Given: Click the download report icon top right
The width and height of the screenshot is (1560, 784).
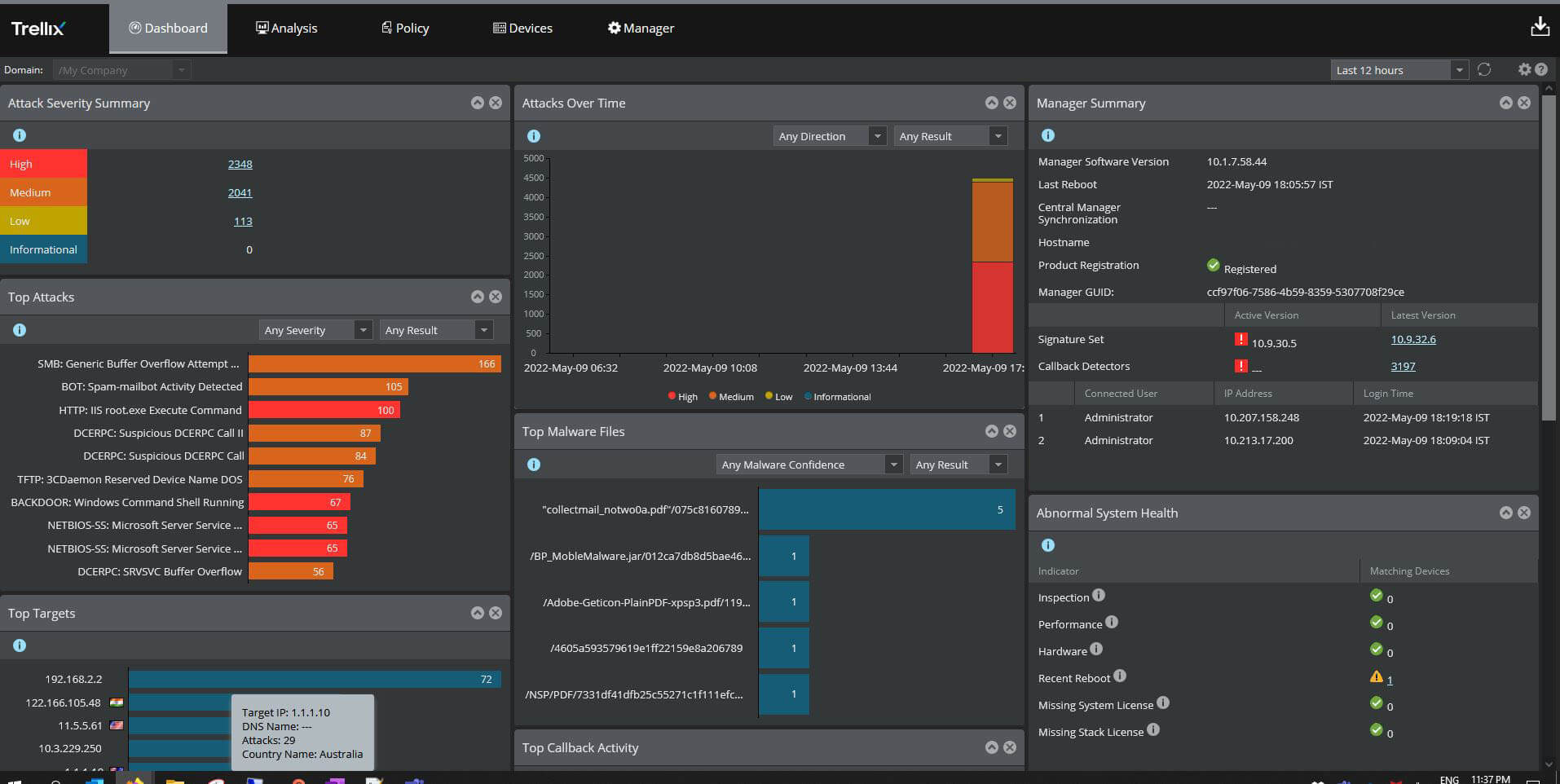Looking at the screenshot, I should click(x=1540, y=26).
